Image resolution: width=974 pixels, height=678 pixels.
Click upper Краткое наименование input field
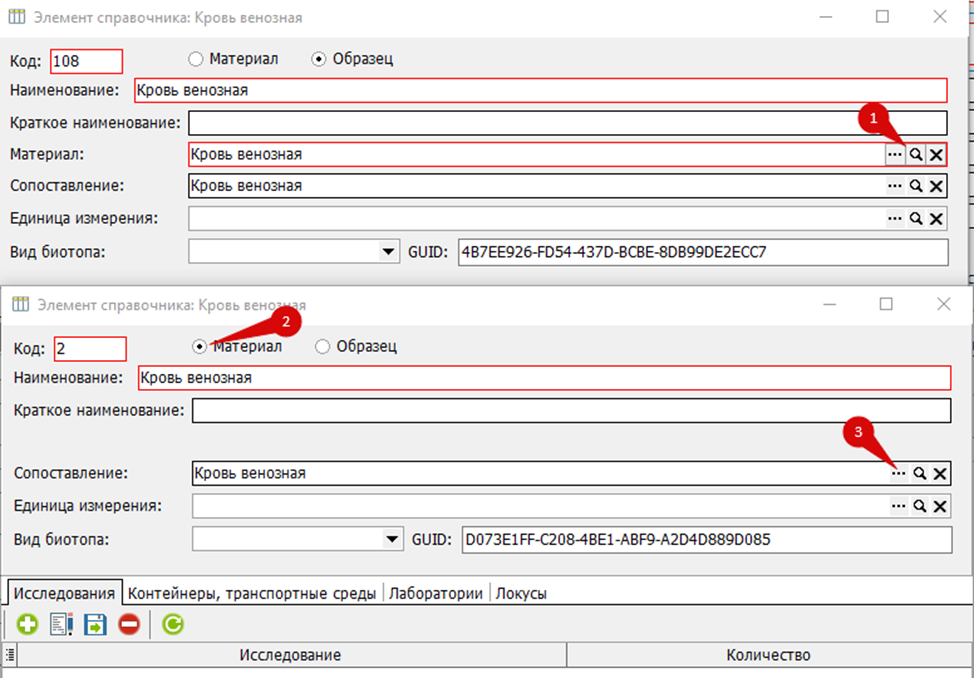pyautogui.click(x=568, y=123)
